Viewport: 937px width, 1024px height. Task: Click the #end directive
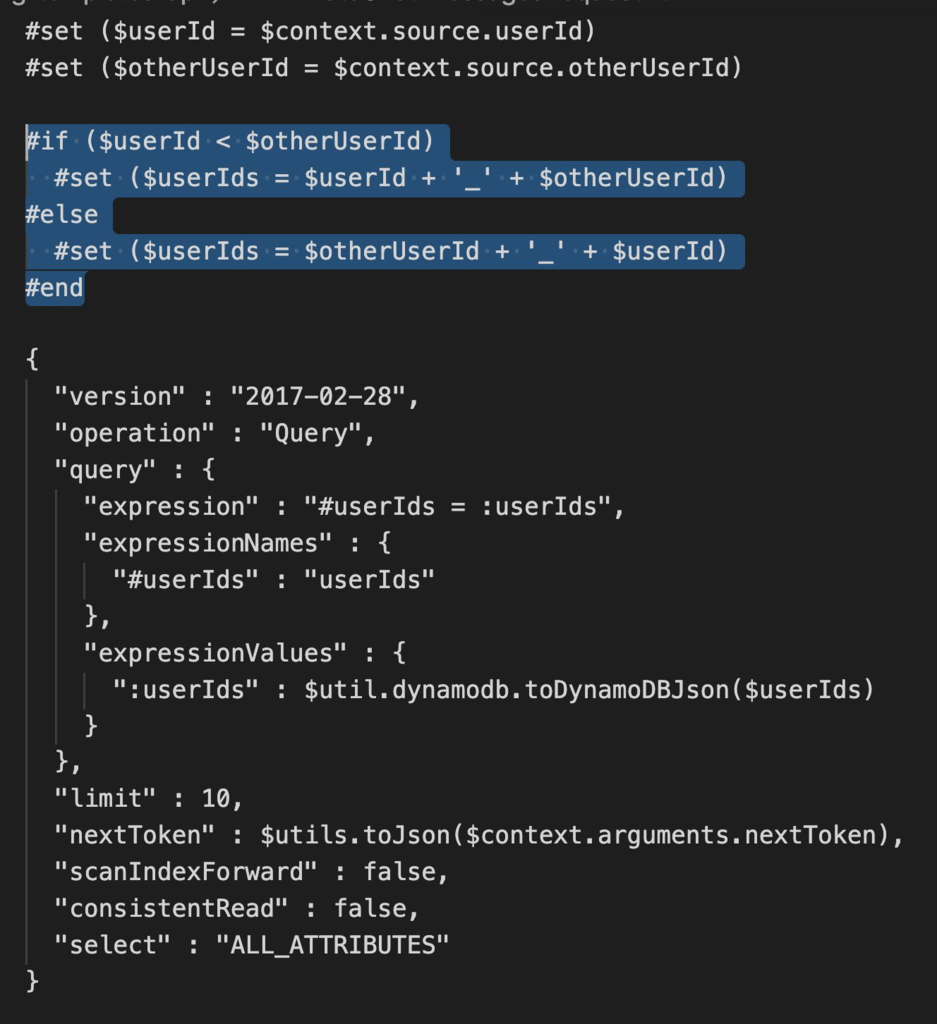(55, 288)
